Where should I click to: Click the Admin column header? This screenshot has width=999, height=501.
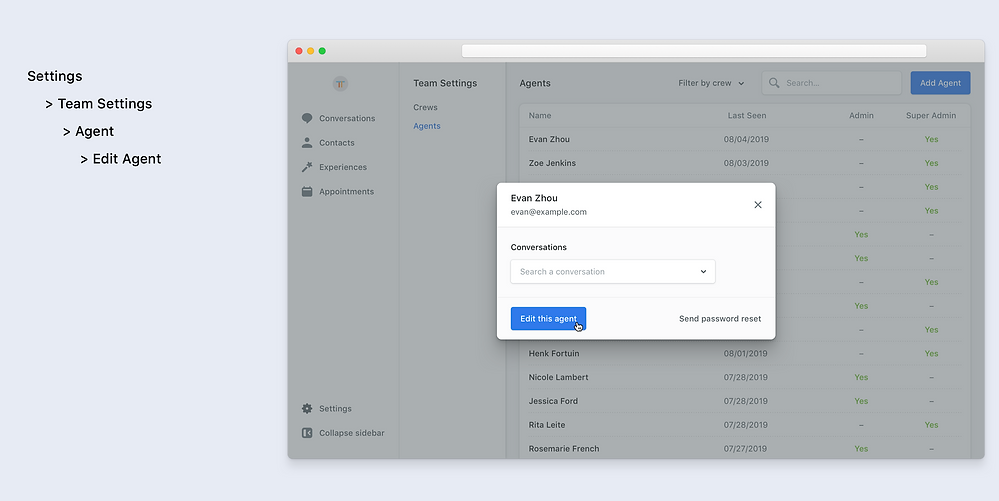click(x=861, y=115)
